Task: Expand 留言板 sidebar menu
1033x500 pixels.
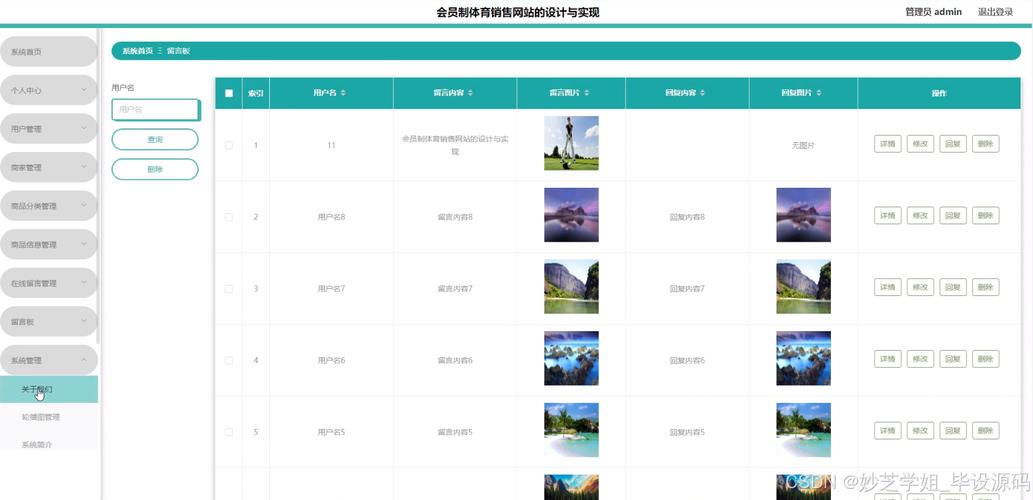Action: tap(49, 321)
